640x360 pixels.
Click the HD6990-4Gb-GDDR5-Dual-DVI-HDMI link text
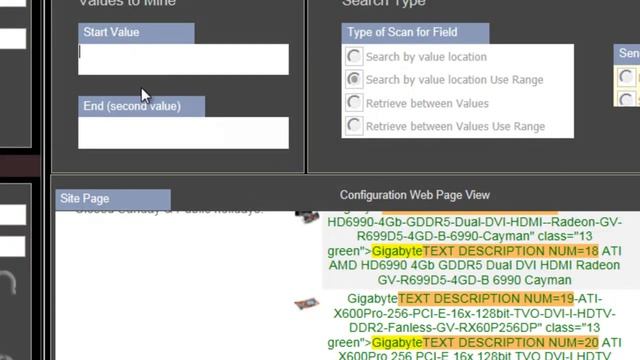pyautogui.click(x=474, y=222)
